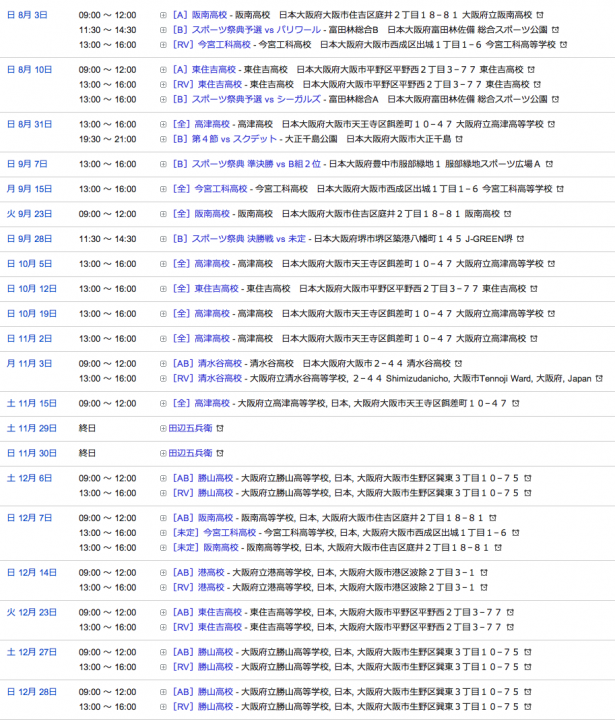Select the 19:30 ～ 21:00 time on 8月31日

pos(107,139)
